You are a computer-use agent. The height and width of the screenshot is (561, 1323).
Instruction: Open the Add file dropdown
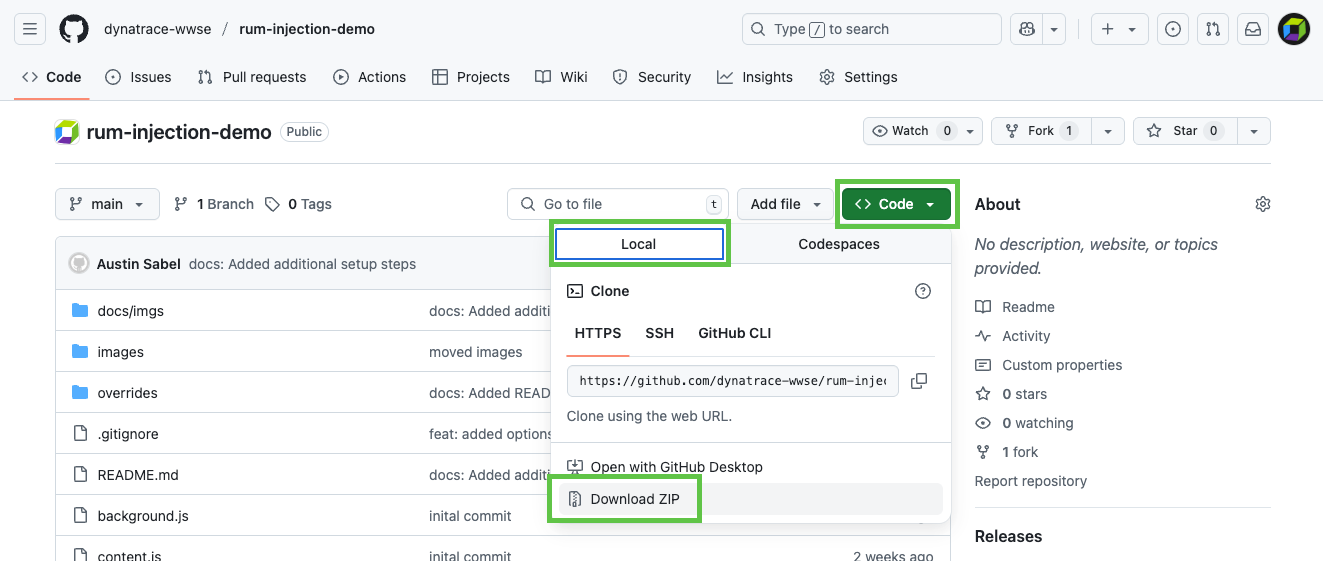(x=786, y=204)
